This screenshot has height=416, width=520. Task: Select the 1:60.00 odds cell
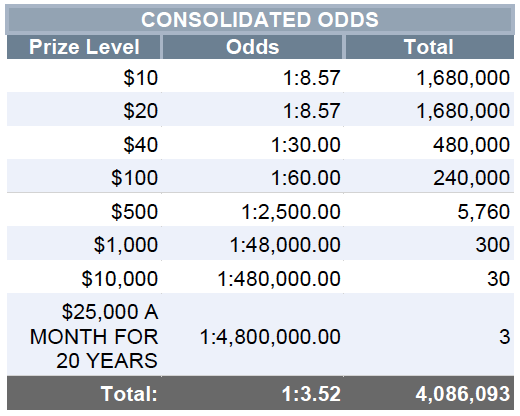(253, 177)
